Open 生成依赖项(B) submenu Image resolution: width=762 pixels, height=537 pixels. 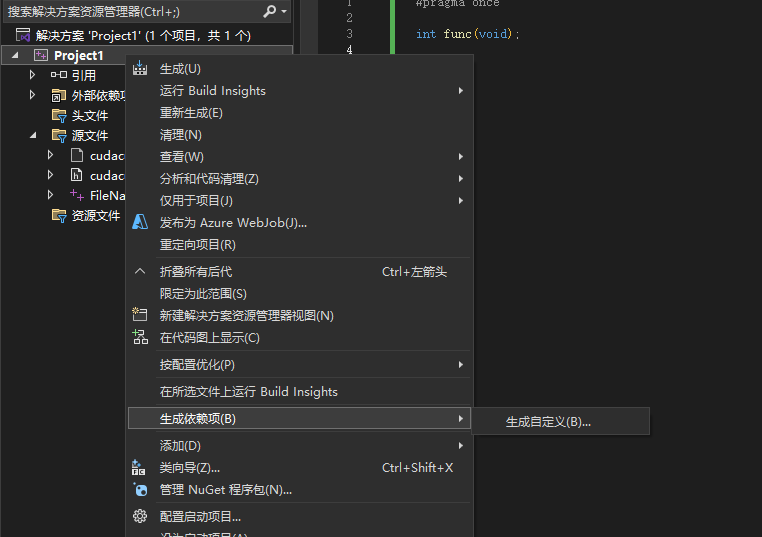[299, 418]
